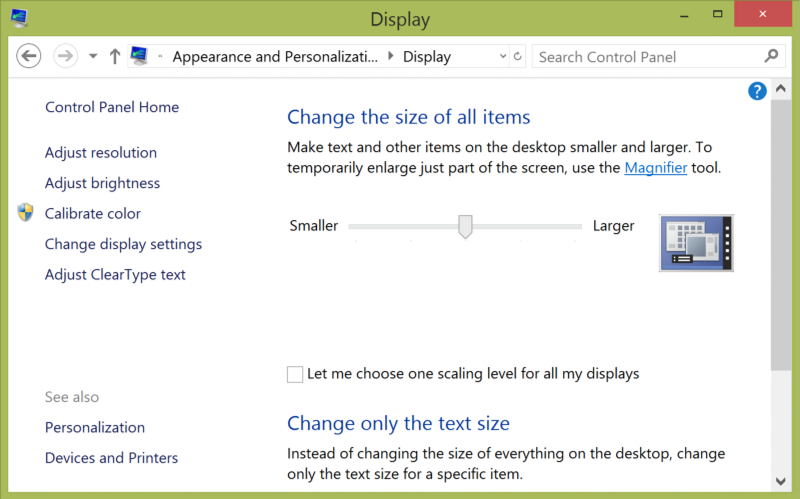Go to Control Panel Home
Screen dimensions: 800x499
coord(112,107)
